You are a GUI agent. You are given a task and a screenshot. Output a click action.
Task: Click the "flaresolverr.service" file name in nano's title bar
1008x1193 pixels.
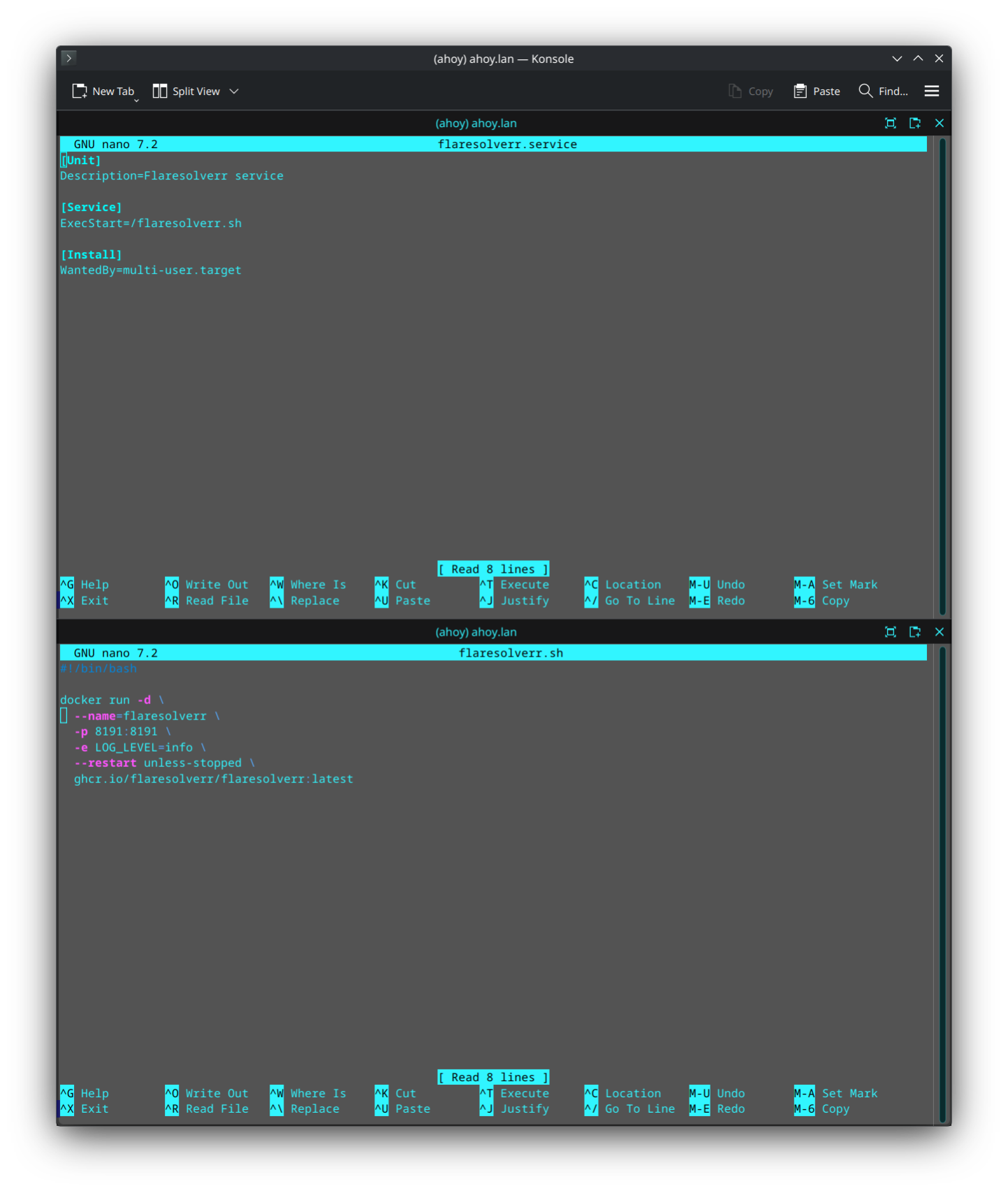tap(507, 145)
